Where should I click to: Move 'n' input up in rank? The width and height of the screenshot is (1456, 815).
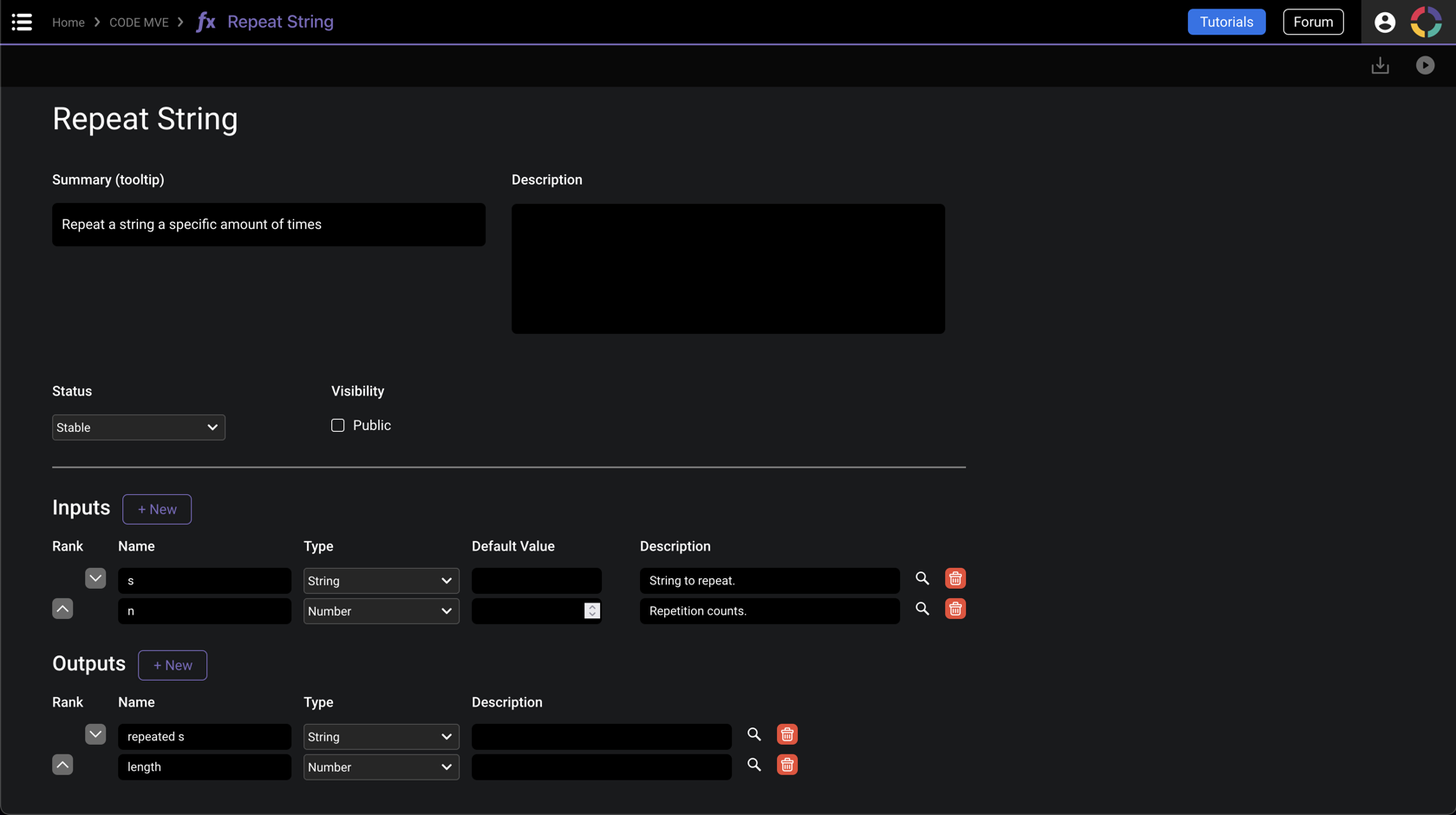tap(62, 609)
